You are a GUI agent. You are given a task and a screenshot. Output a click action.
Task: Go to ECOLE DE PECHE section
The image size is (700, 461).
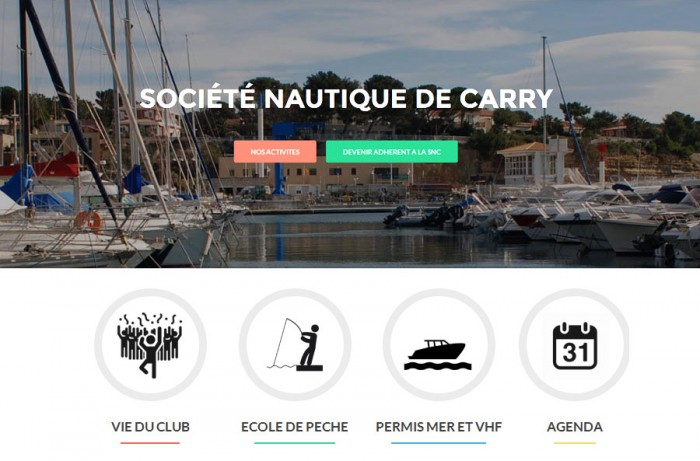(x=295, y=427)
